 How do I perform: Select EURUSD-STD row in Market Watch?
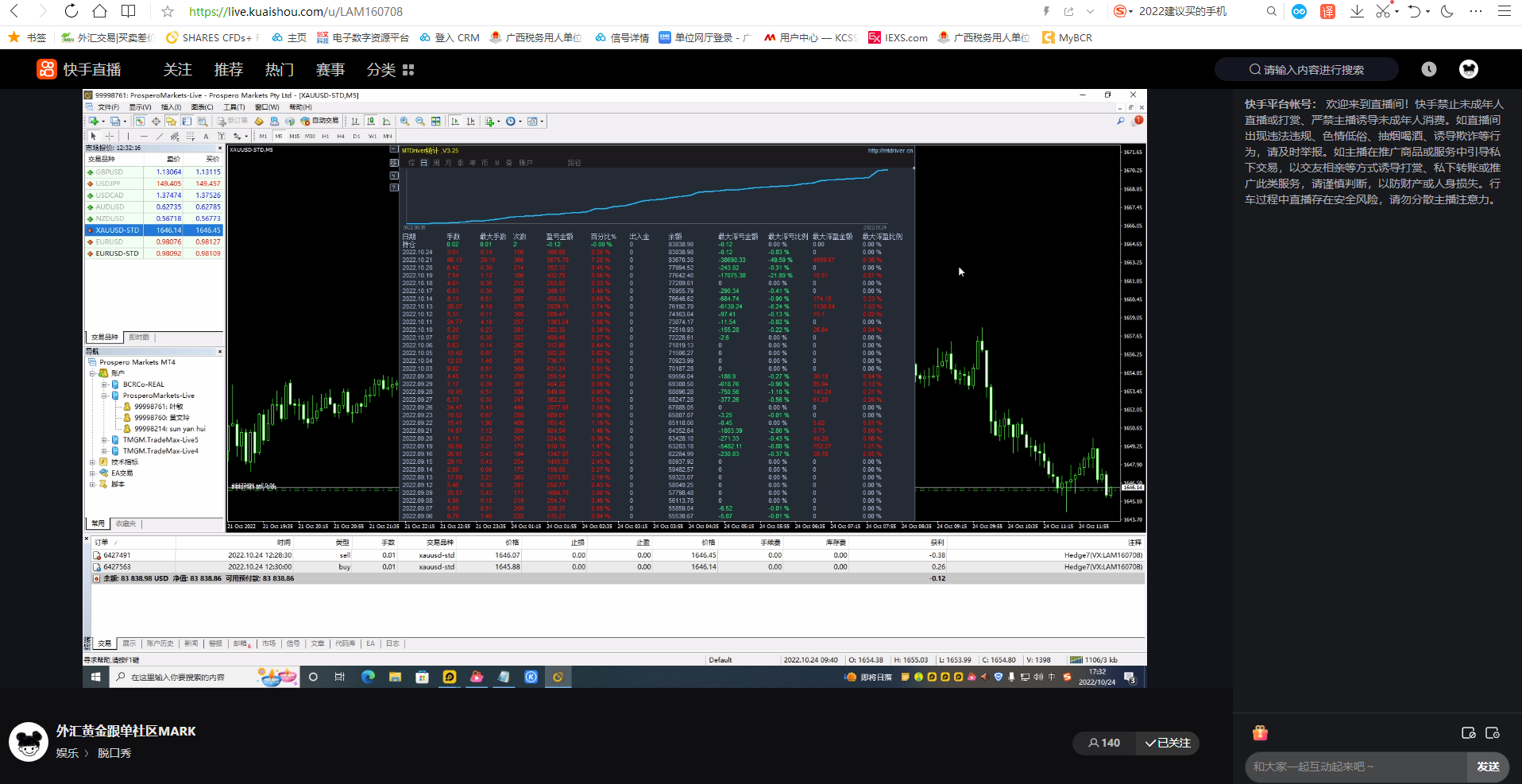click(154, 253)
